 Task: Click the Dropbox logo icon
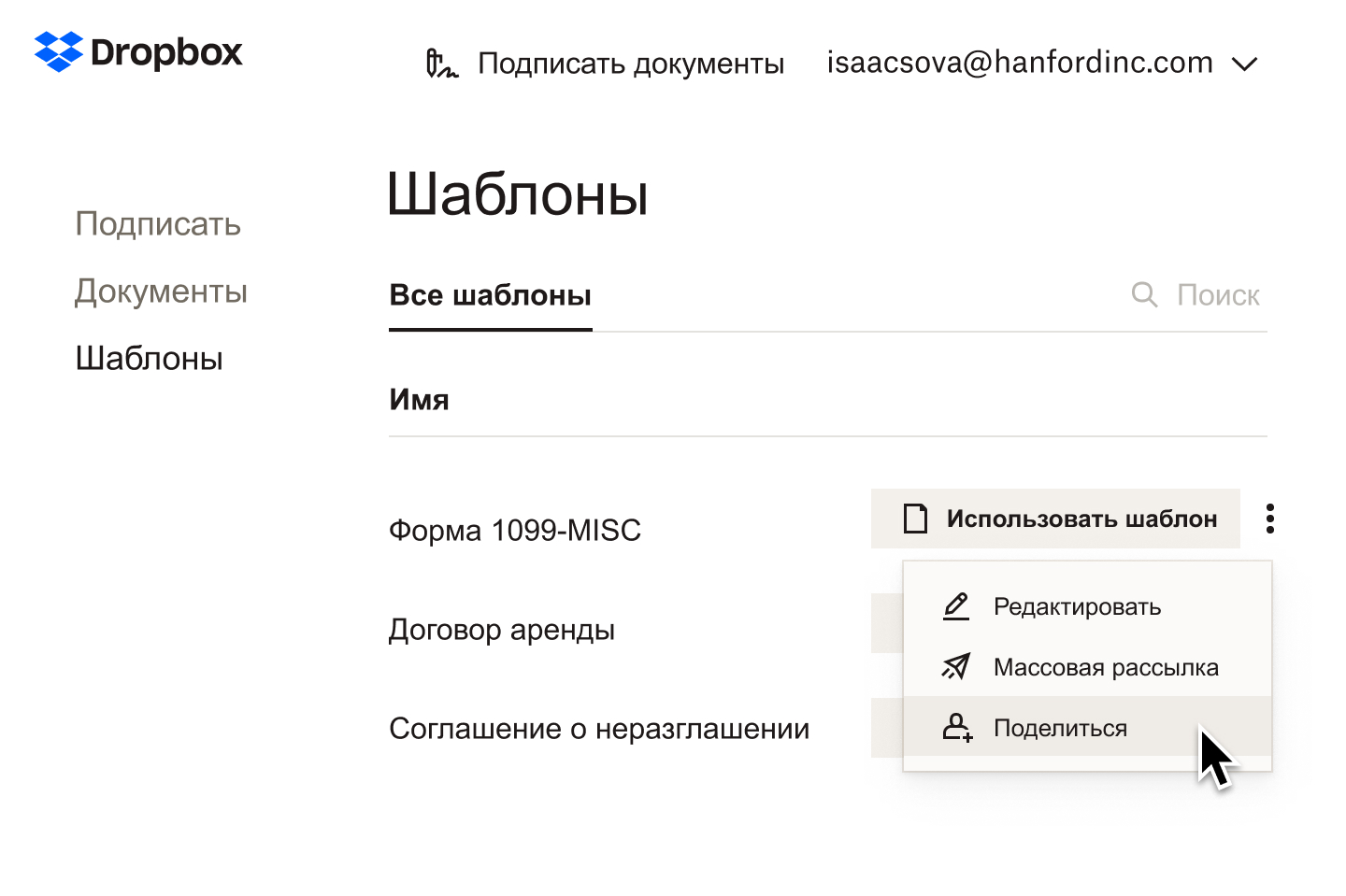[58, 51]
